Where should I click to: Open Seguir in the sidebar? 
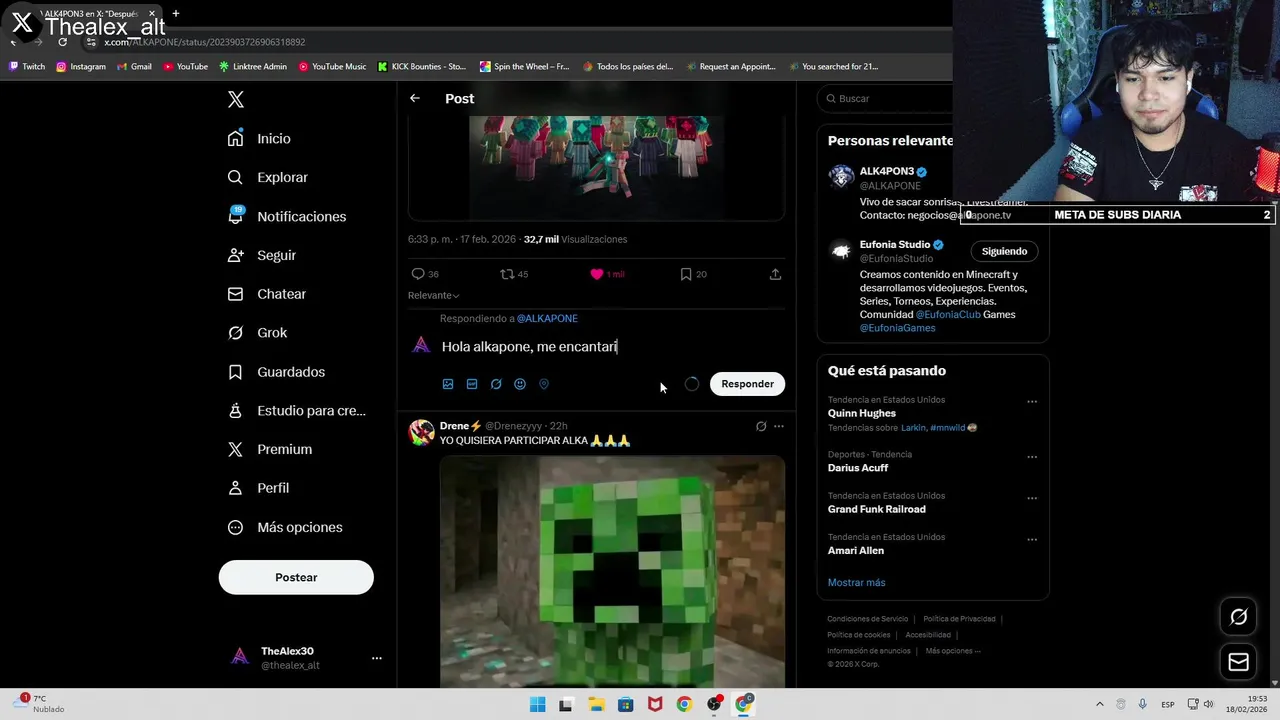click(x=262, y=255)
